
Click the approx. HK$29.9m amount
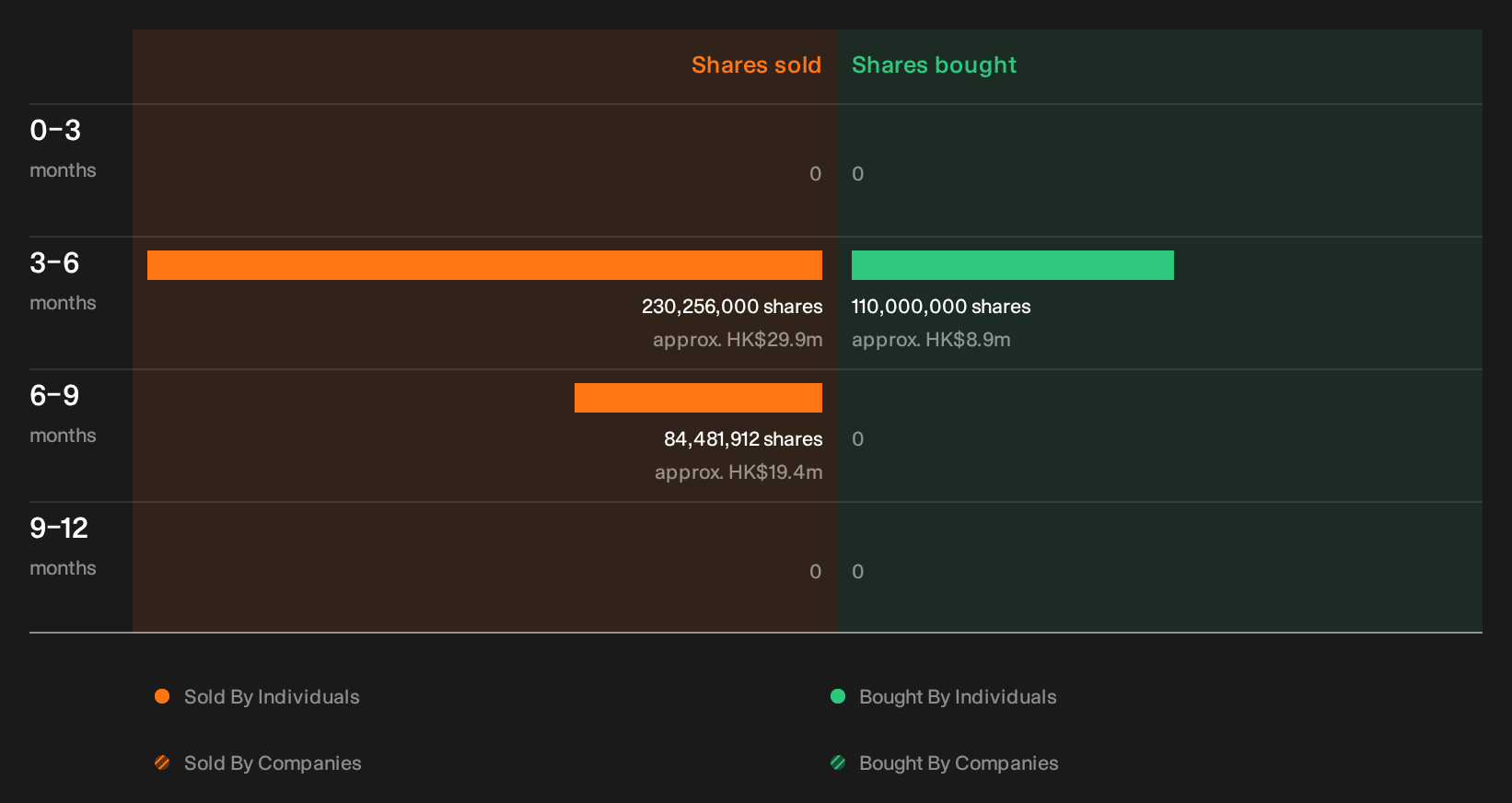738,340
